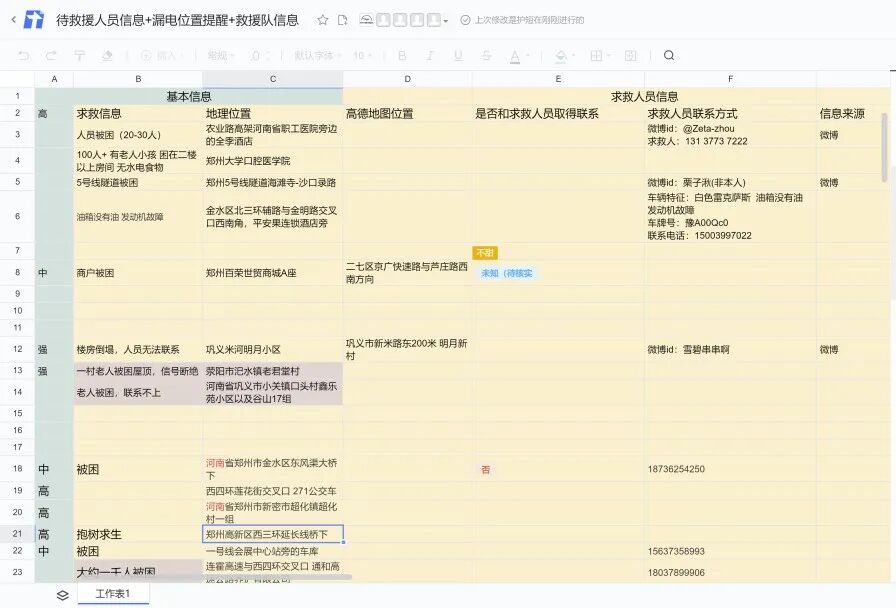The image size is (896, 608).
Task: Apply the font color A swatch
Action: pos(515,56)
